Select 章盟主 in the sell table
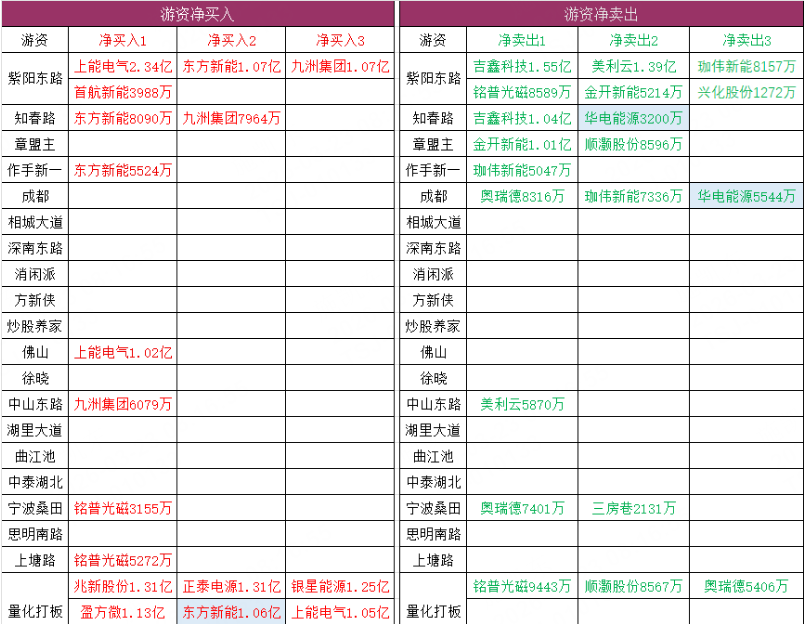Viewport: 804px width, 624px height. click(x=433, y=144)
